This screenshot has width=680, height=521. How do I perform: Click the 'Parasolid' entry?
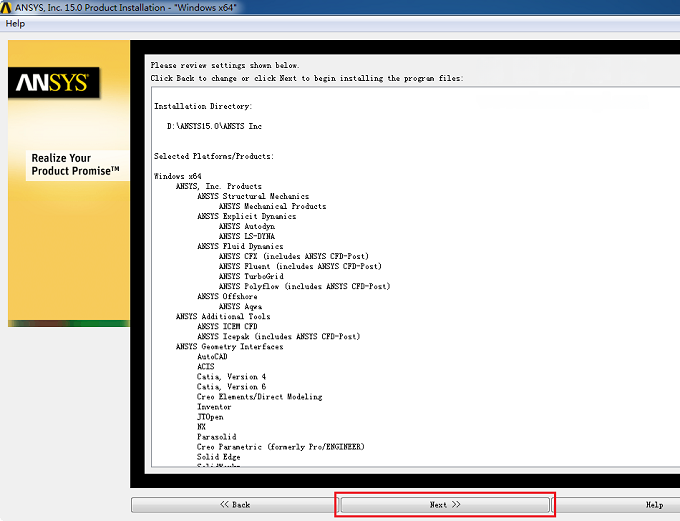pos(216,437)
